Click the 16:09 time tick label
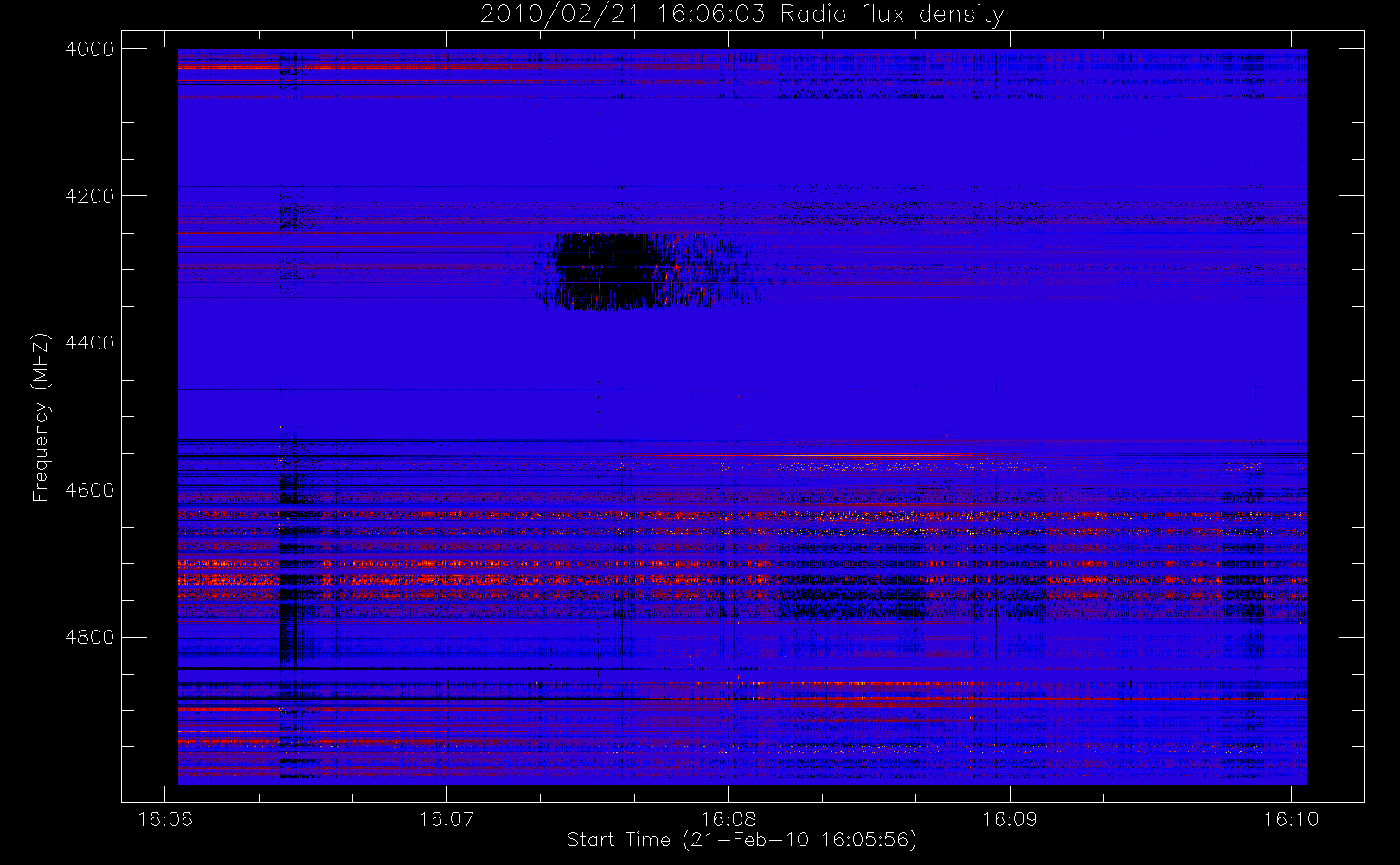 (x=1010, y=819)
